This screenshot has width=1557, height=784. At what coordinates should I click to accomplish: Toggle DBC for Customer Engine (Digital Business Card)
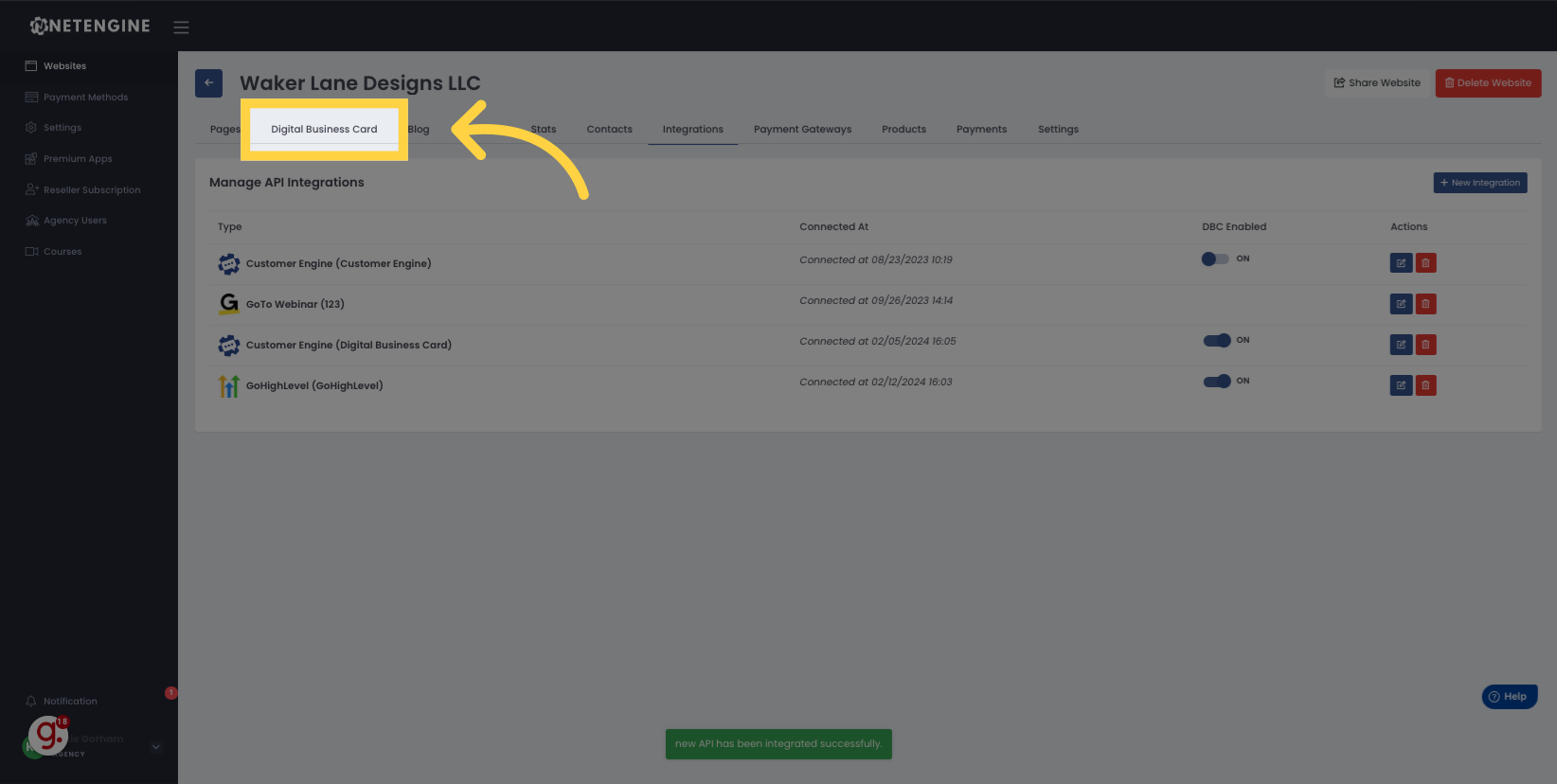pyautogui.click(x=1217, y=340)
